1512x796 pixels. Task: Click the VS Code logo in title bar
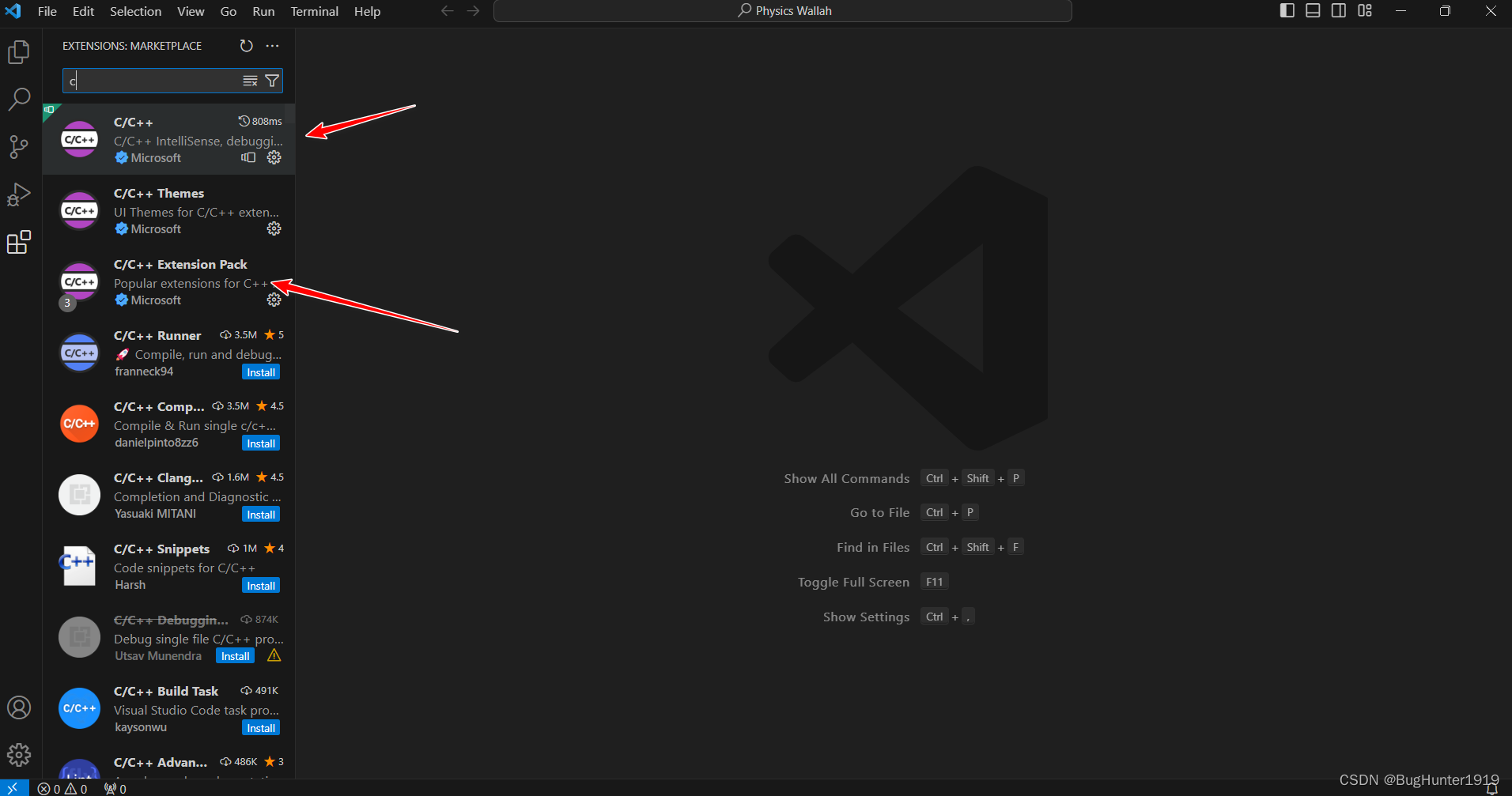click(13, 11)
